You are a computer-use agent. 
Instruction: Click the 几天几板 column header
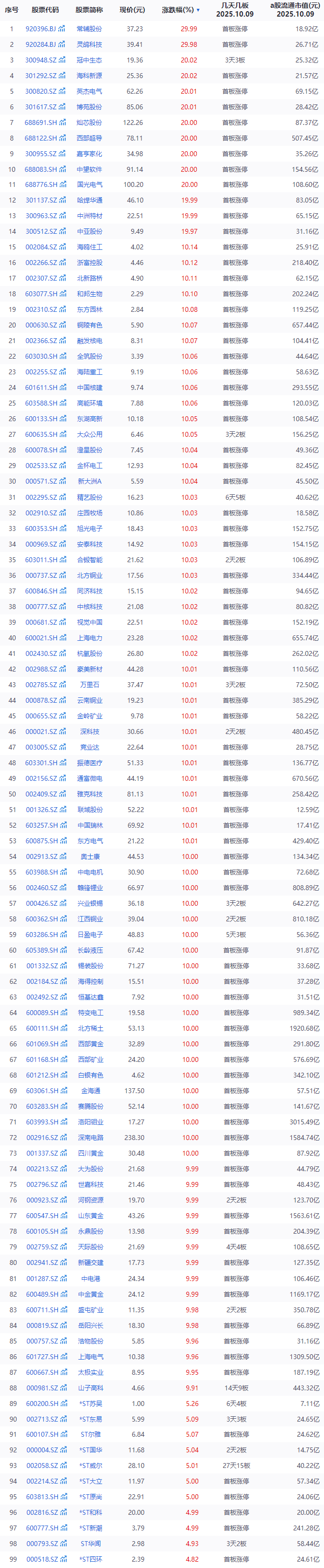coord(235,9)
